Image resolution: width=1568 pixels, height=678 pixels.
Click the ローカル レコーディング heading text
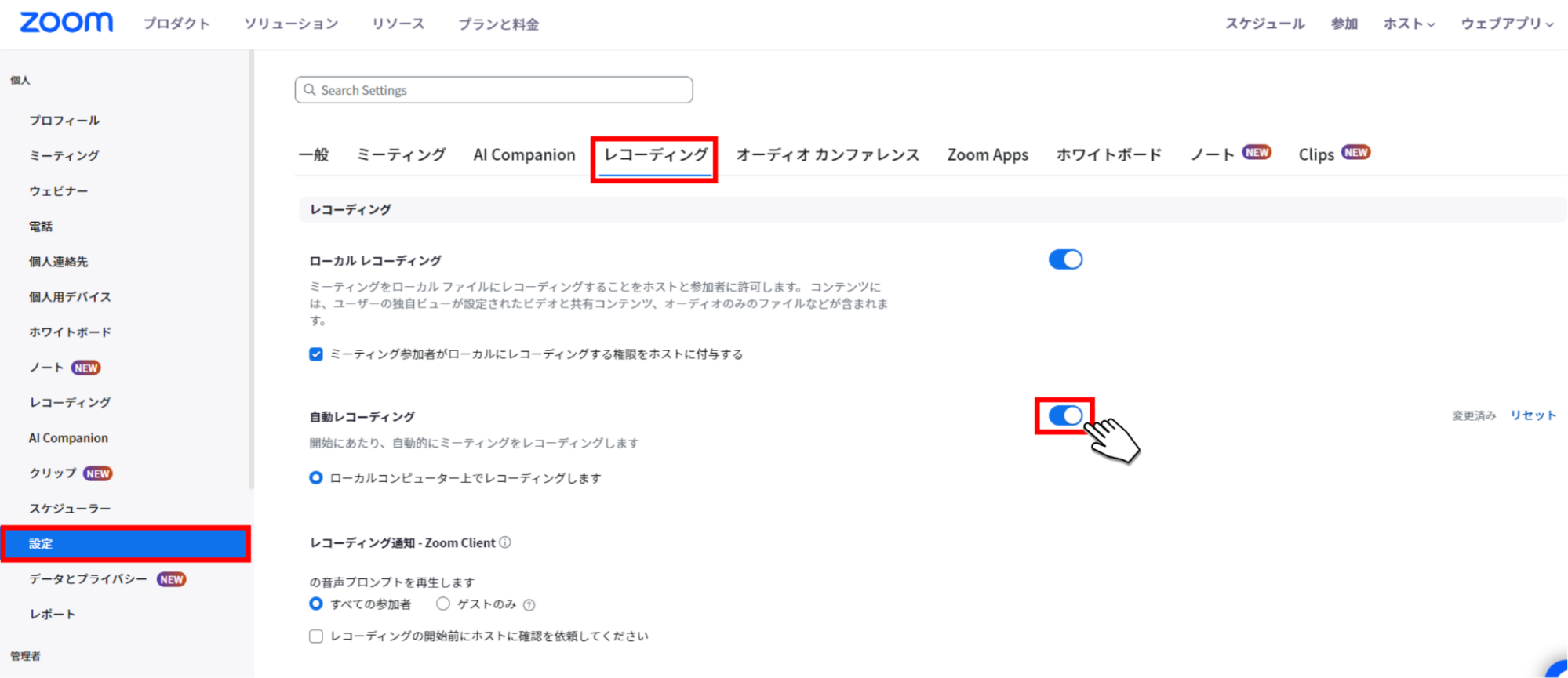376,261
